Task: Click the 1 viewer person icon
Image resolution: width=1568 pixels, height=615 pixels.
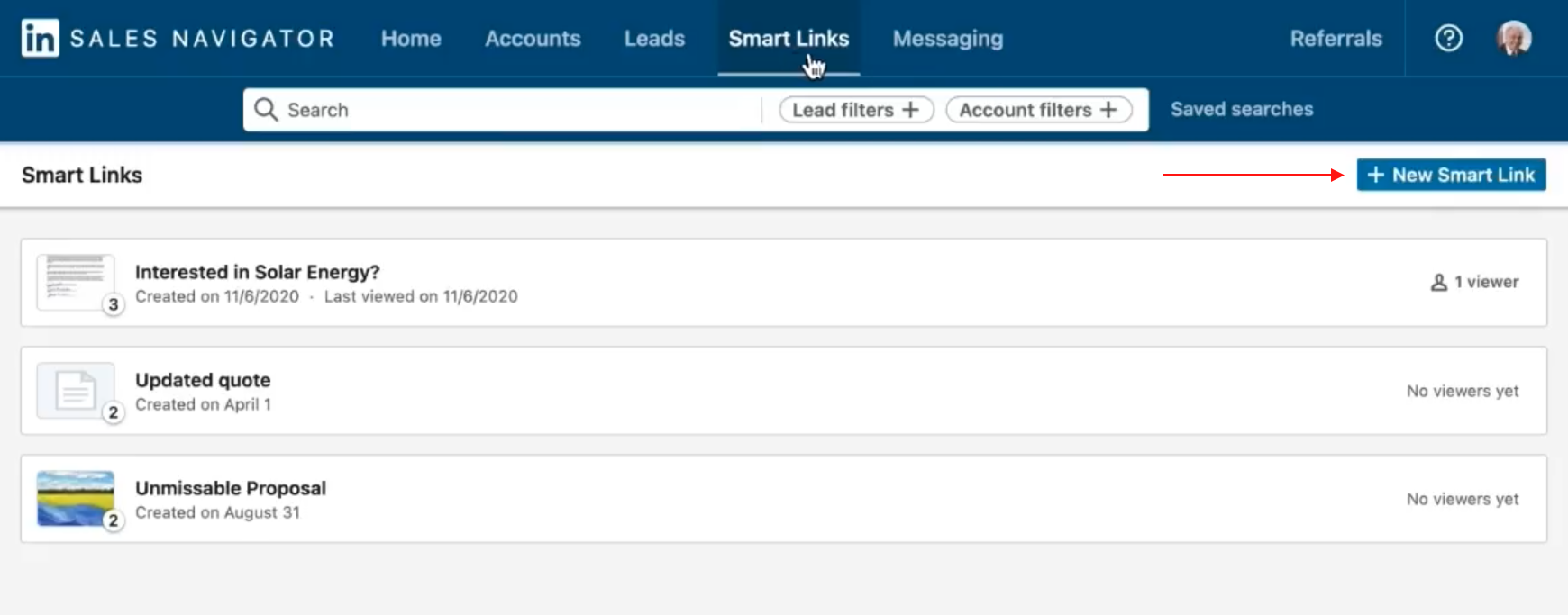Action: coord(1438,283)
